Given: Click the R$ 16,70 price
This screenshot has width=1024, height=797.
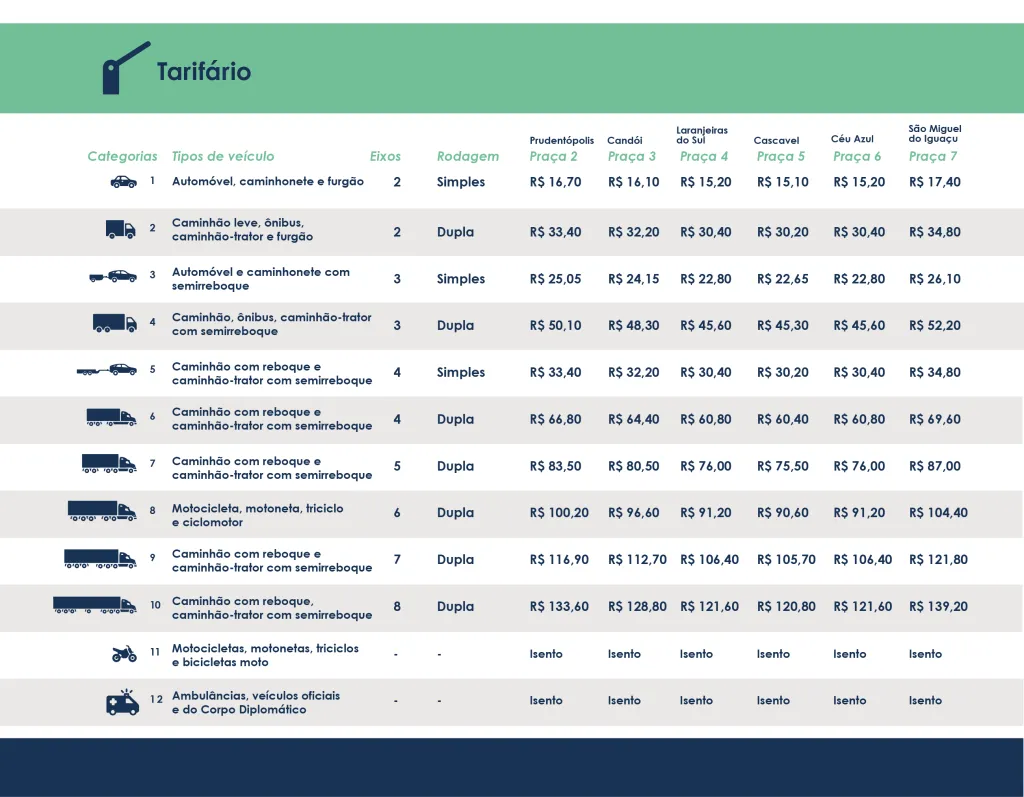Looking at the screenshot, I should [555, 182].
